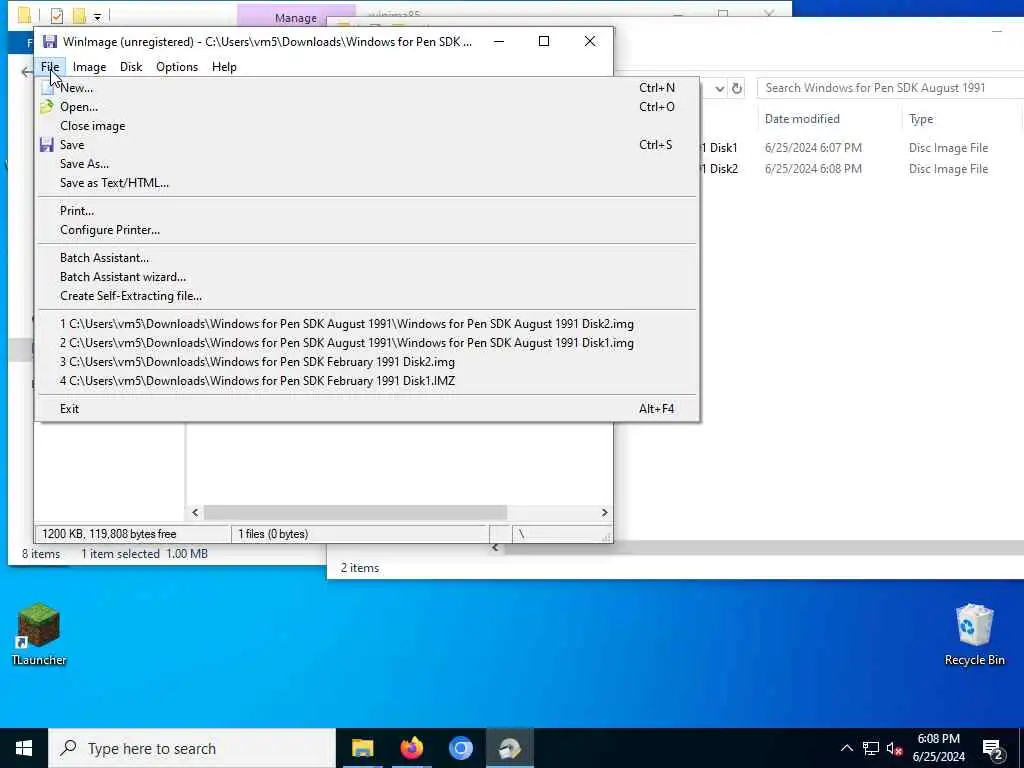Viewport: 1024px width, 768px height.
Task: Click WinImage title bar floppy icon
Action: click(x=50, y=42)
